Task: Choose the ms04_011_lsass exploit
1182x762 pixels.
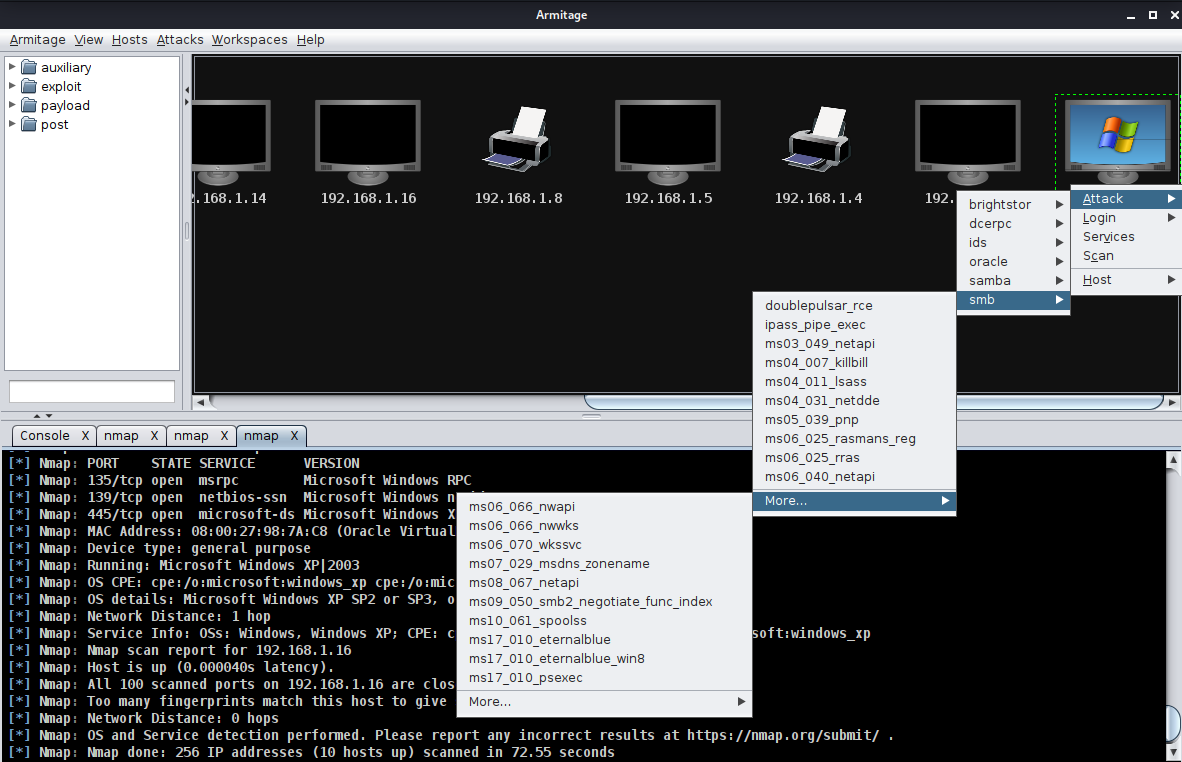Action: coord(854,381)
